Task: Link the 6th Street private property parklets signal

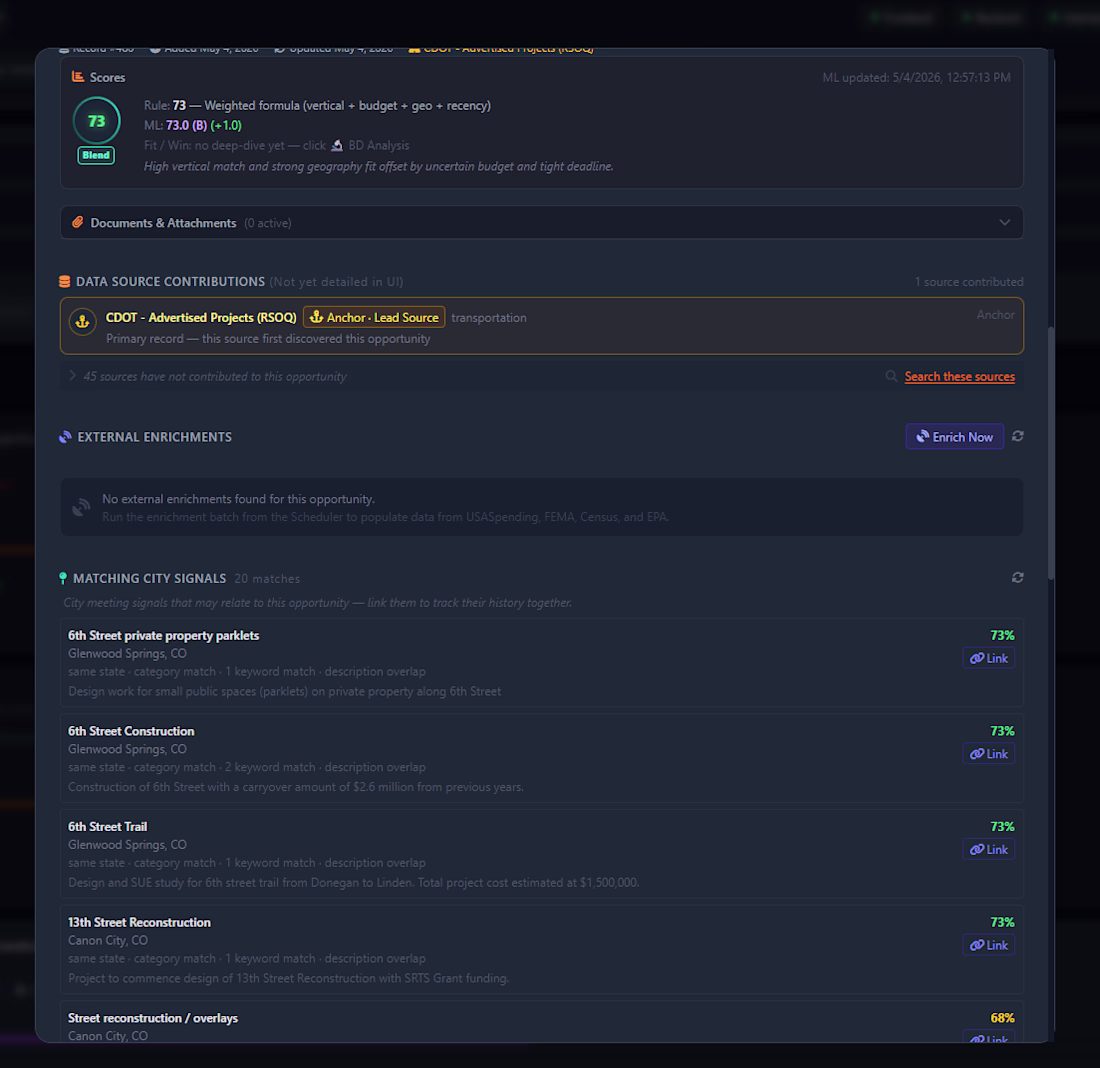Action: 988,658
